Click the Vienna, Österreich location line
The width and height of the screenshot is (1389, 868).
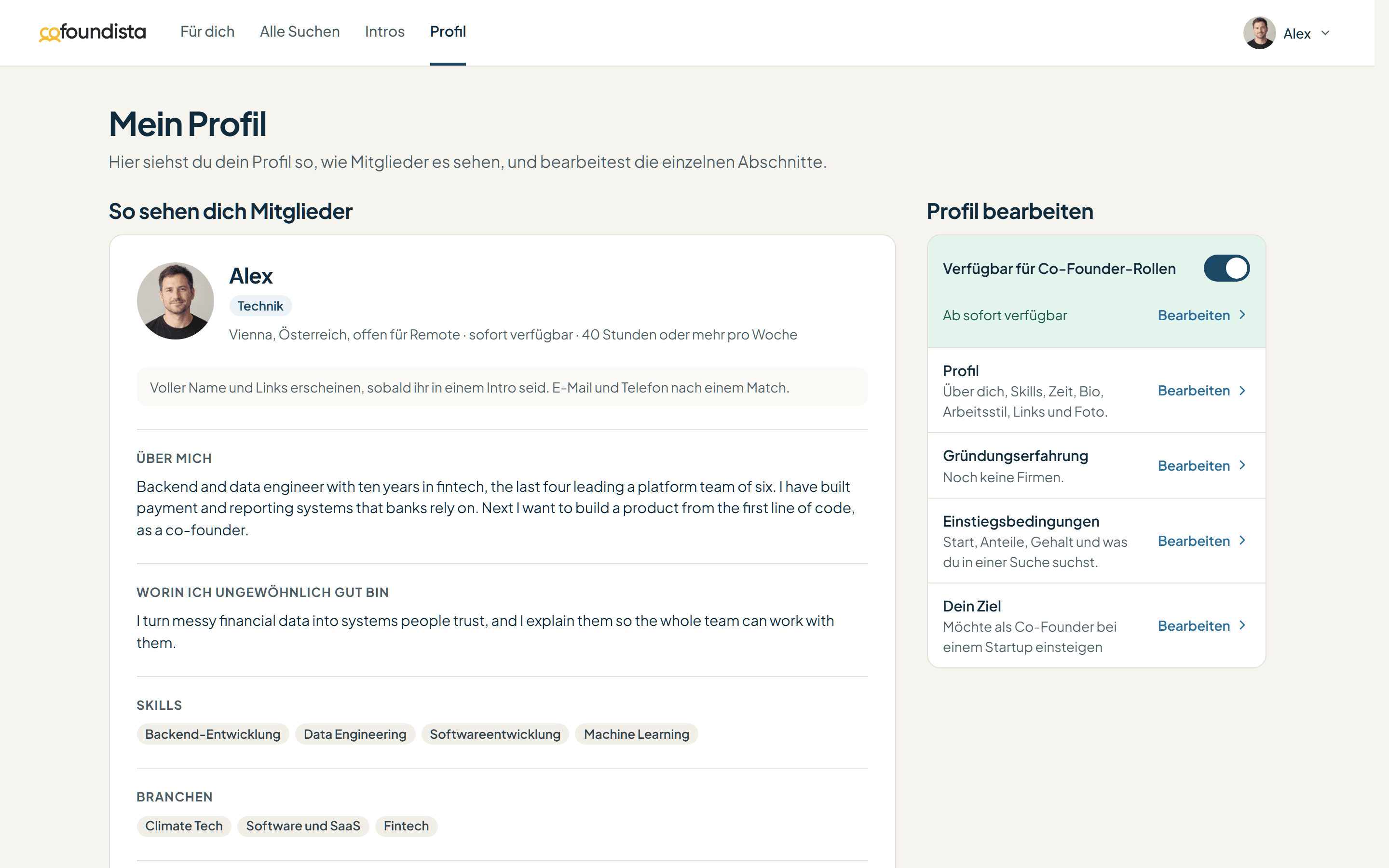tap(513, 335)
